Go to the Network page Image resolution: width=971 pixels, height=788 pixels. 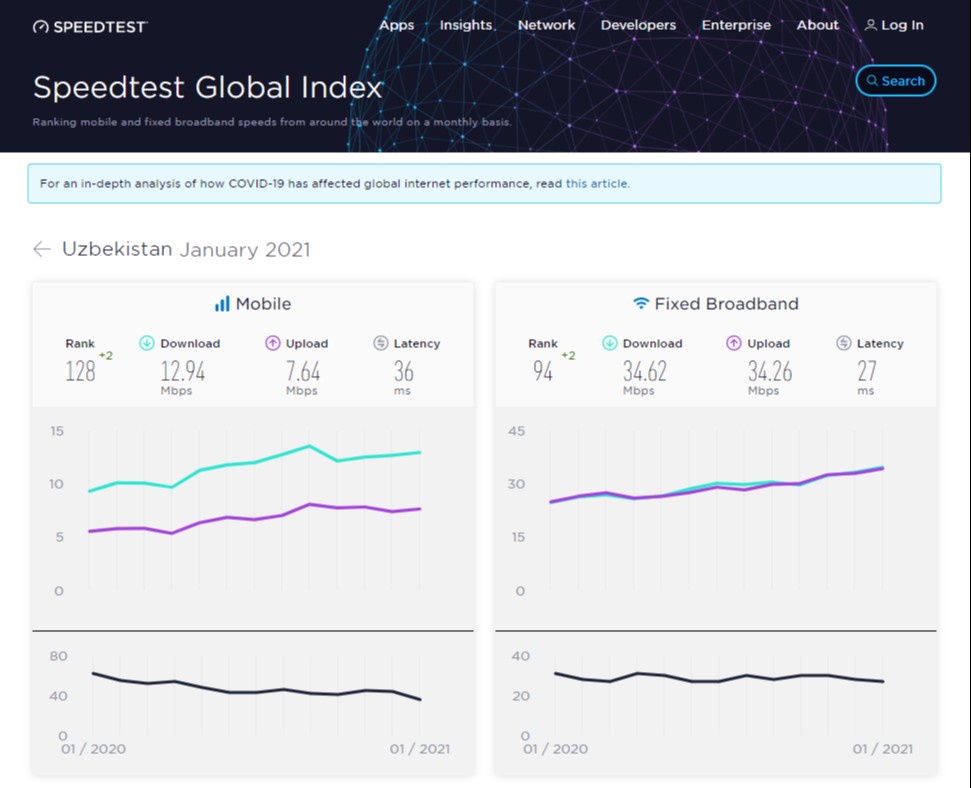pyautogui.click(x=546, y=25)
